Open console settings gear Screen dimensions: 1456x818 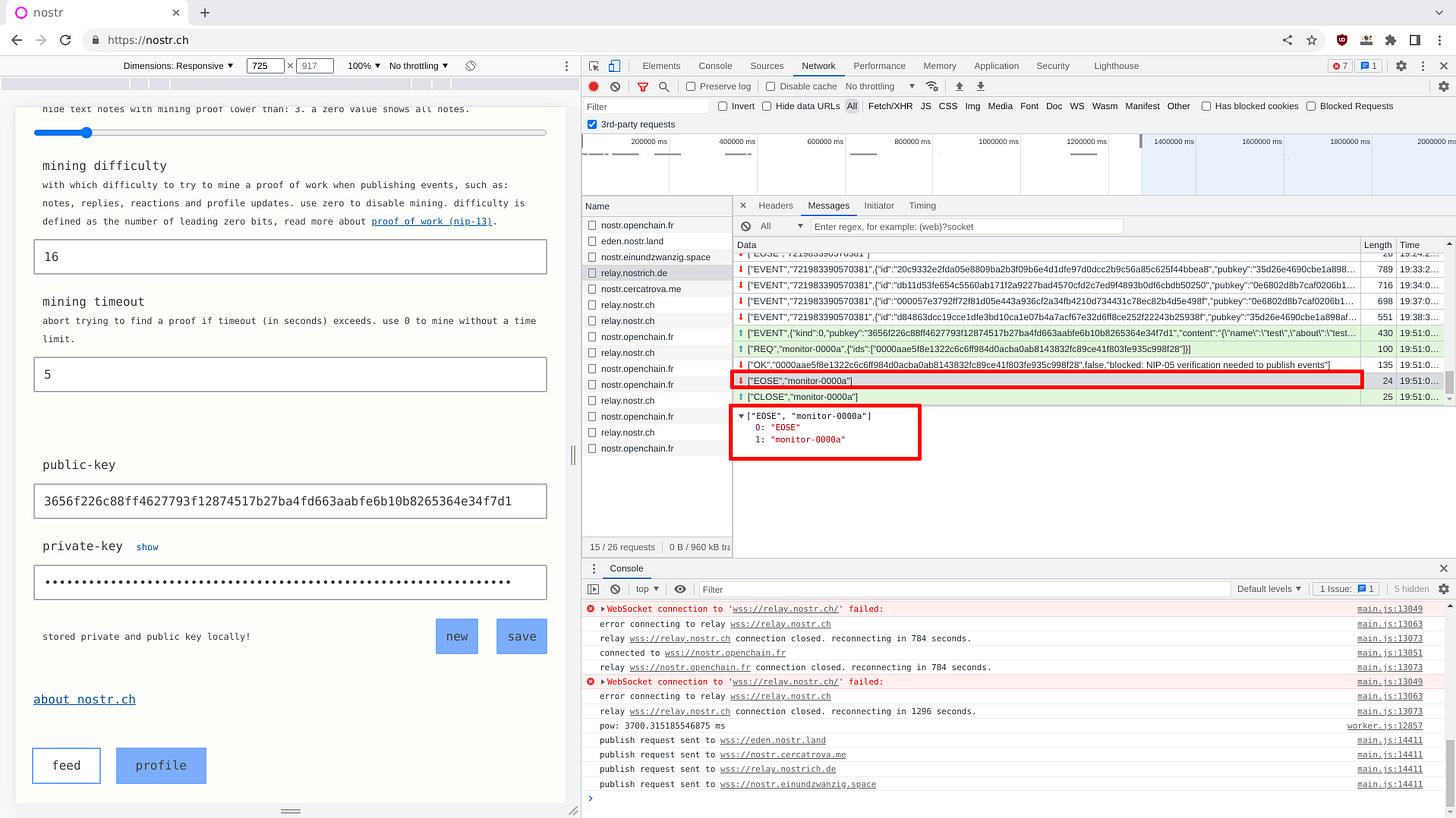pos(1443,589)
